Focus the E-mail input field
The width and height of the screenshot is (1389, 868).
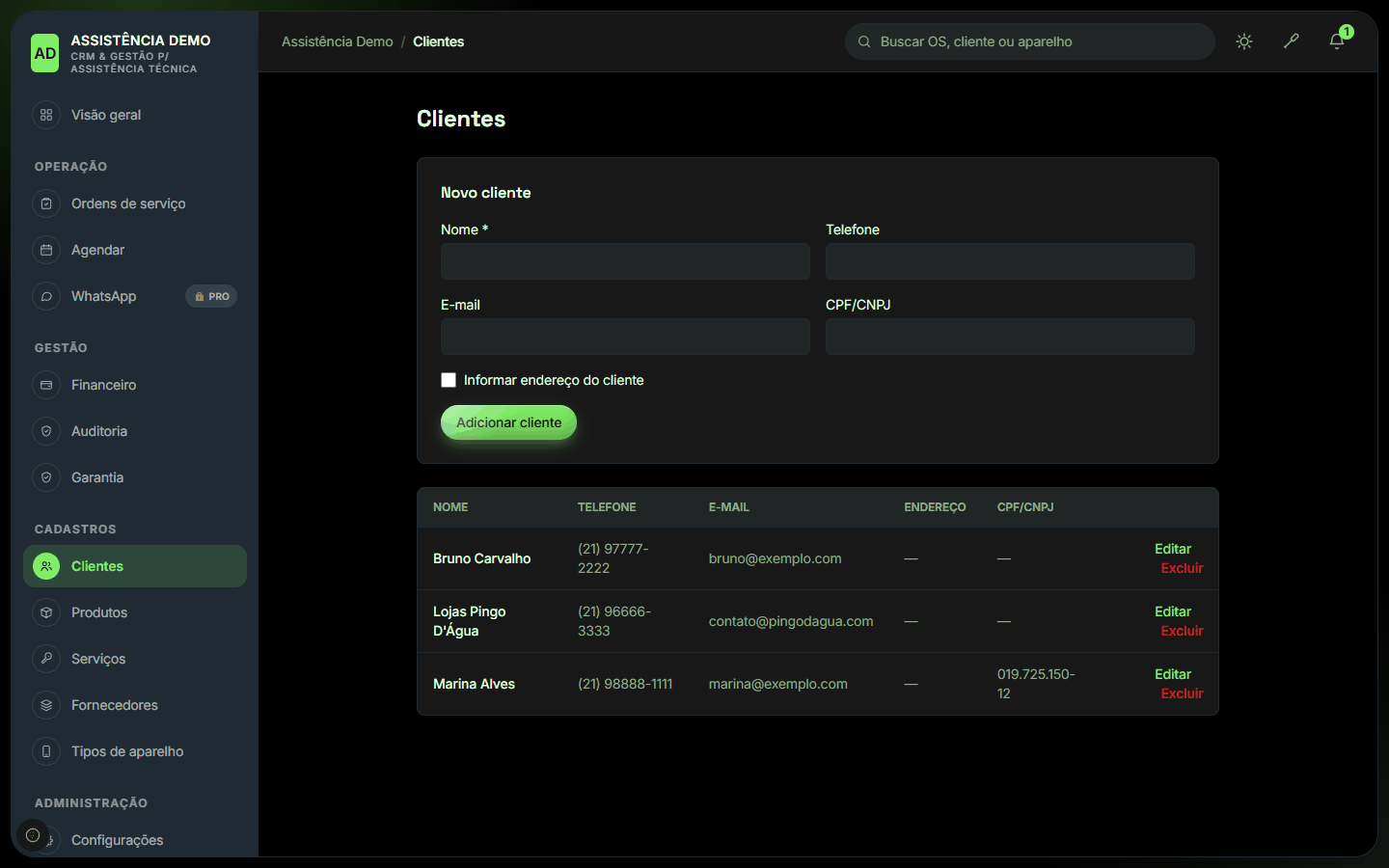tap(625, 337)
